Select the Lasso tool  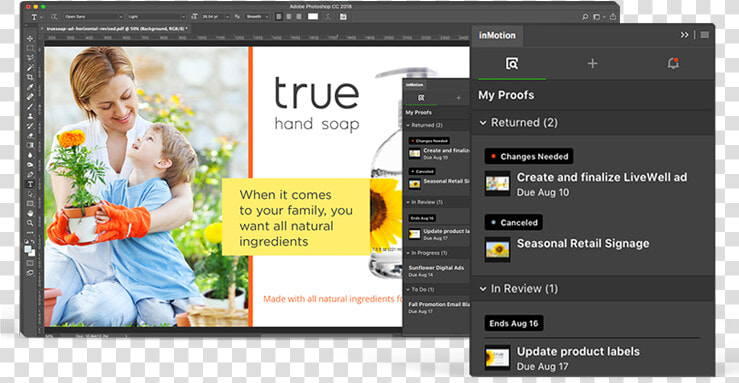pyautogui.click(x=30, y=57)
